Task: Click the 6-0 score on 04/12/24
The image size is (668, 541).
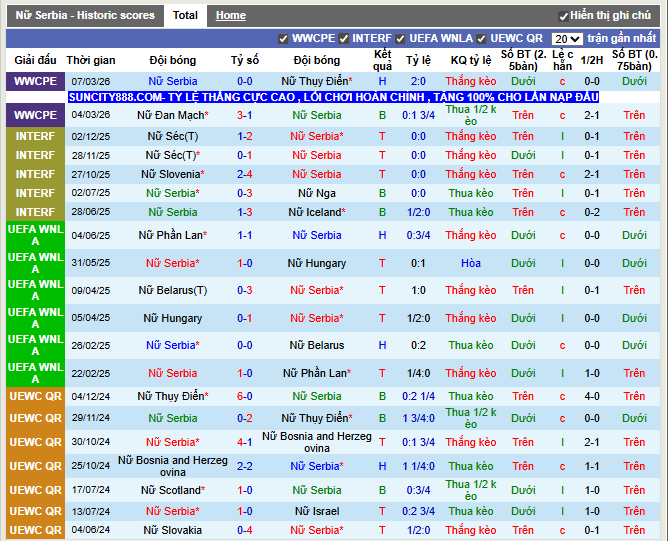Action: pyautogui.click(x=244, y=396)
